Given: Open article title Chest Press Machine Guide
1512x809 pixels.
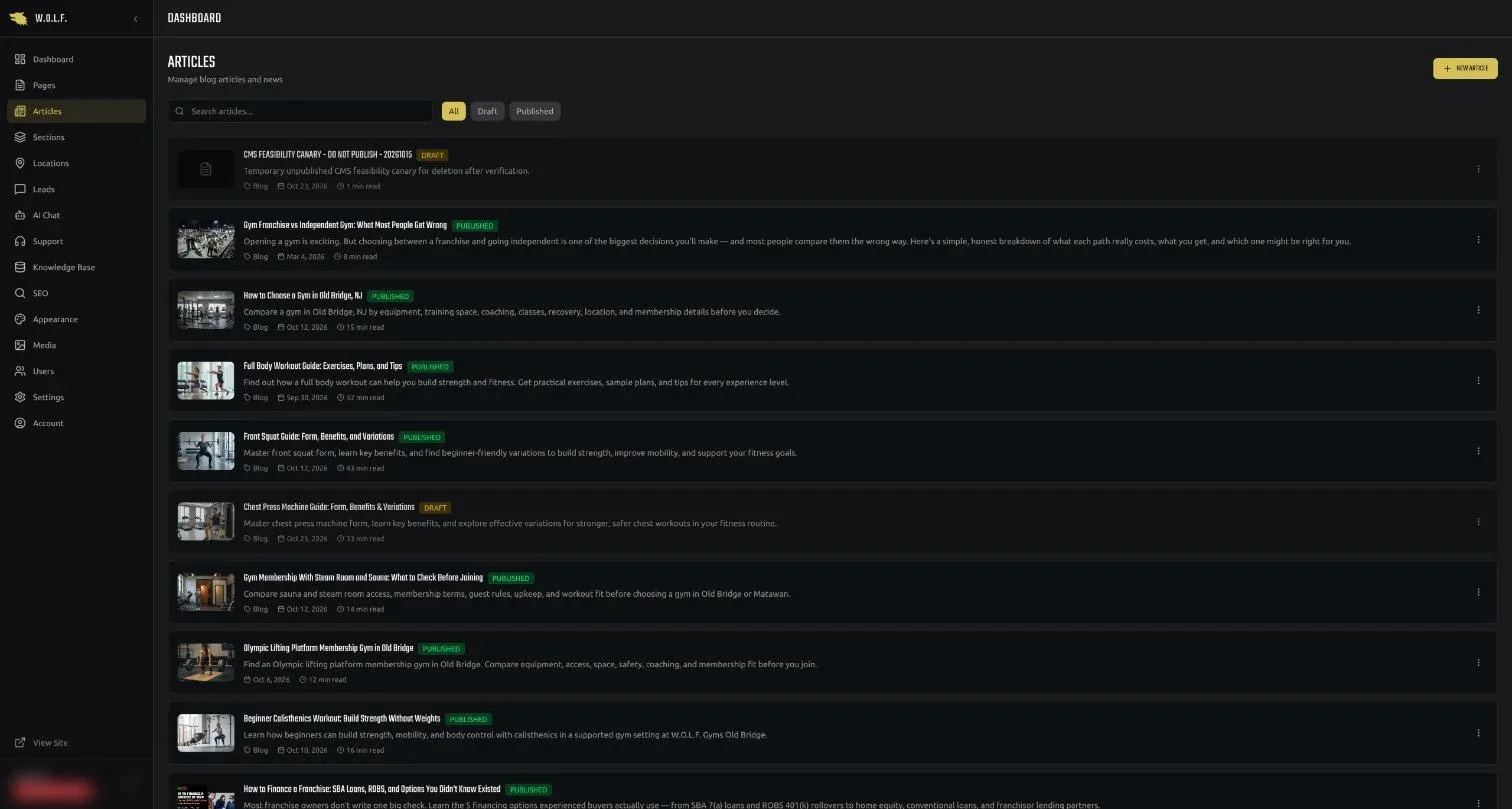Looking at the screenshot, I should [x=329, y=507].
